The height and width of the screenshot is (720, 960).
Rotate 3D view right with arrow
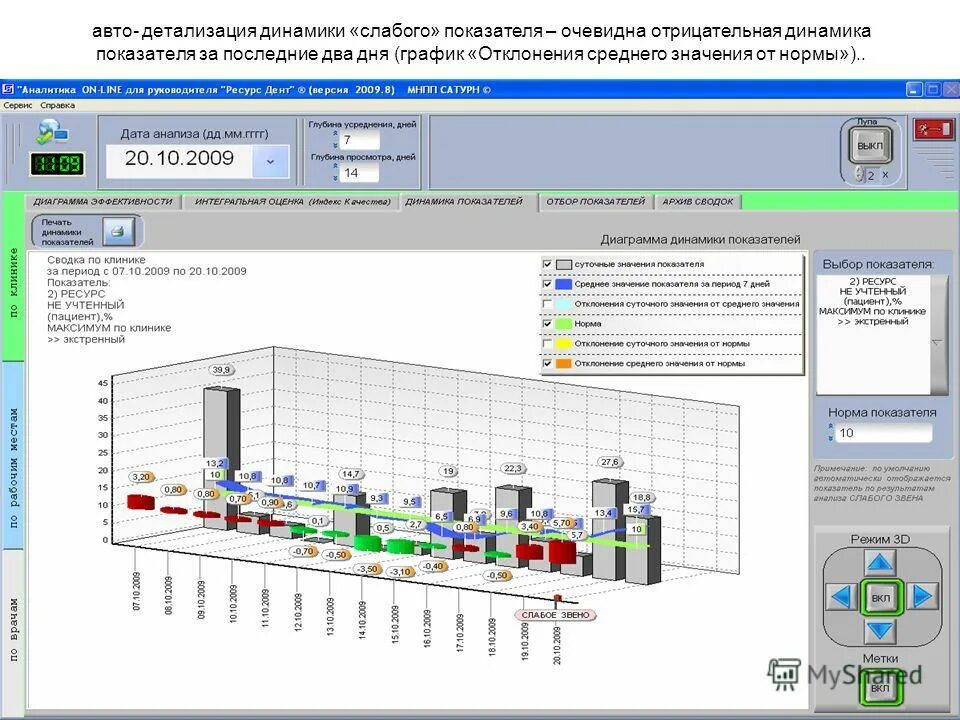922,596
